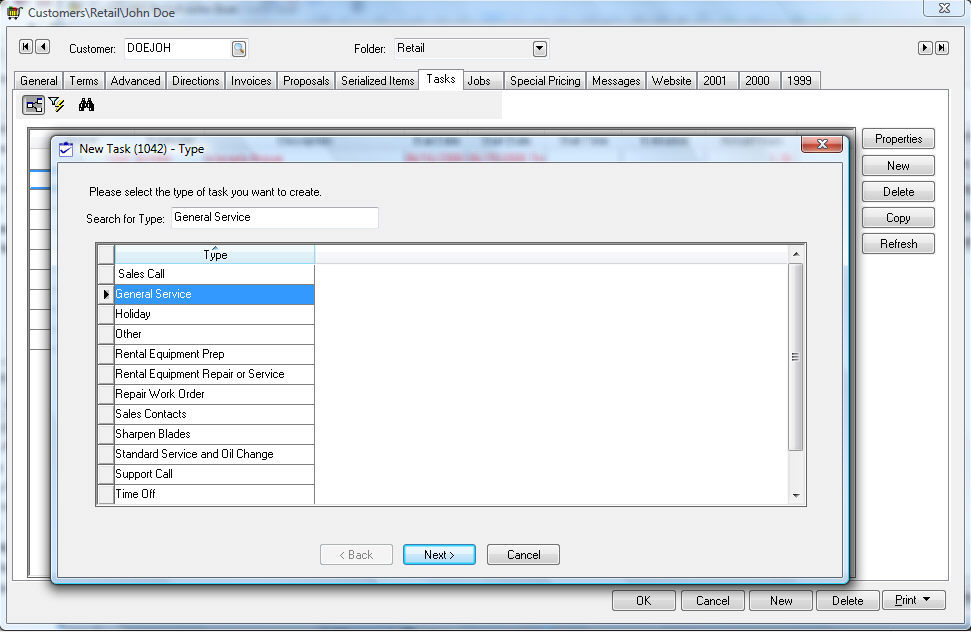Click the filter funnel icon with lightning bolt
The image size is (971, 632).
(57, 105)
